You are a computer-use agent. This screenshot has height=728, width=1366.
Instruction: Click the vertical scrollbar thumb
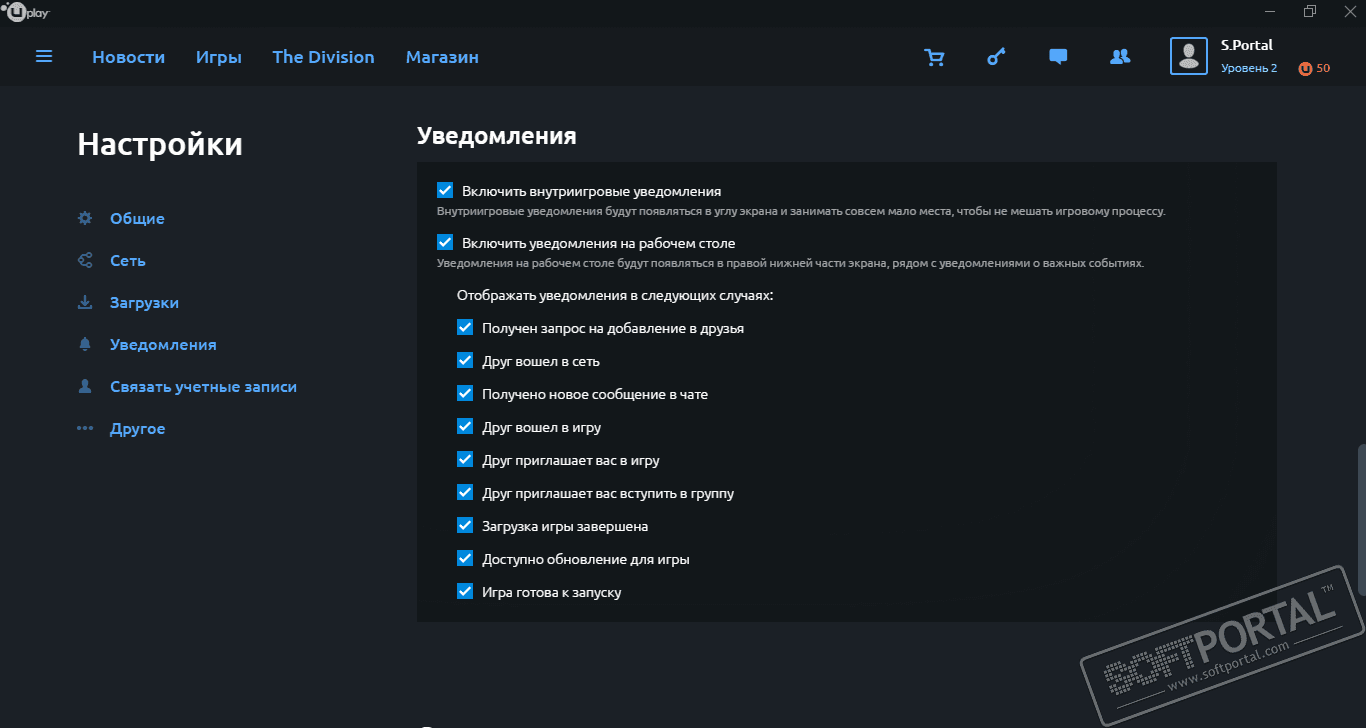click(1360, 518)
